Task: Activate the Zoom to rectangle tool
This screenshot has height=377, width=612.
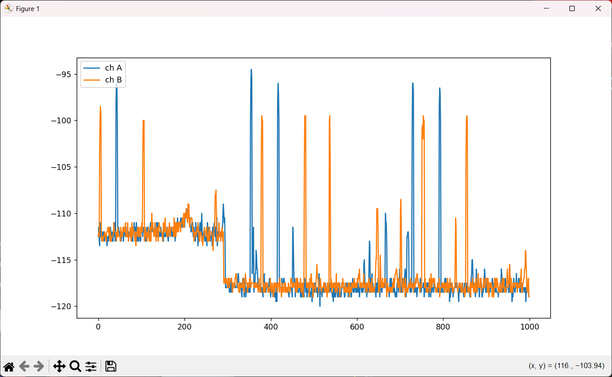Action: (75, 366)
